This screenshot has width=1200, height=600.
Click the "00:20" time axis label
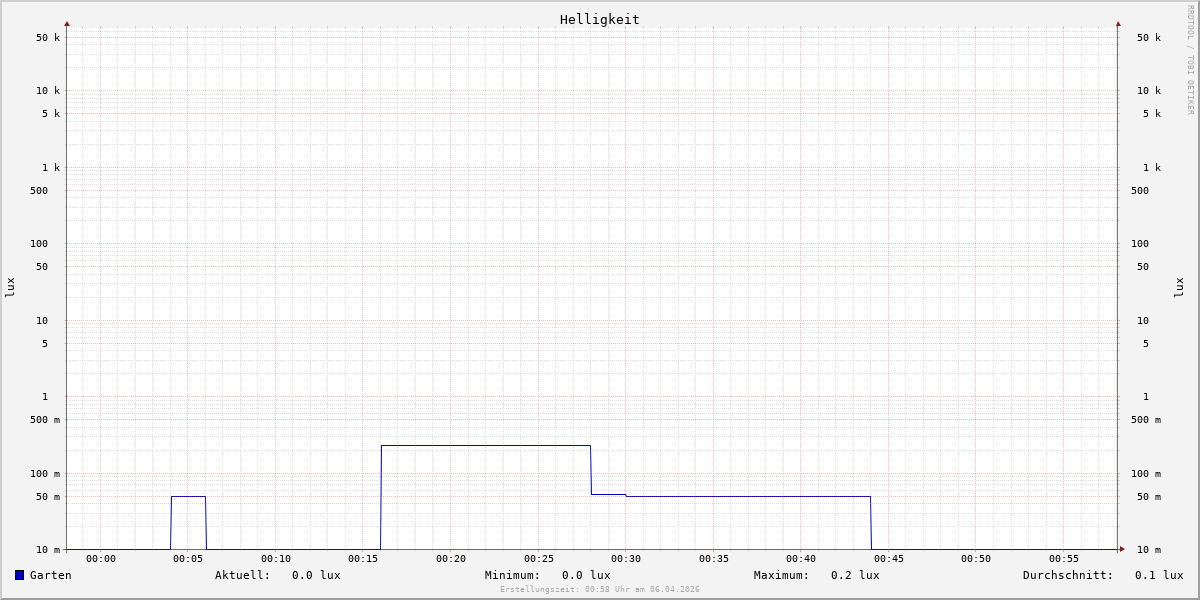[451, 559]
